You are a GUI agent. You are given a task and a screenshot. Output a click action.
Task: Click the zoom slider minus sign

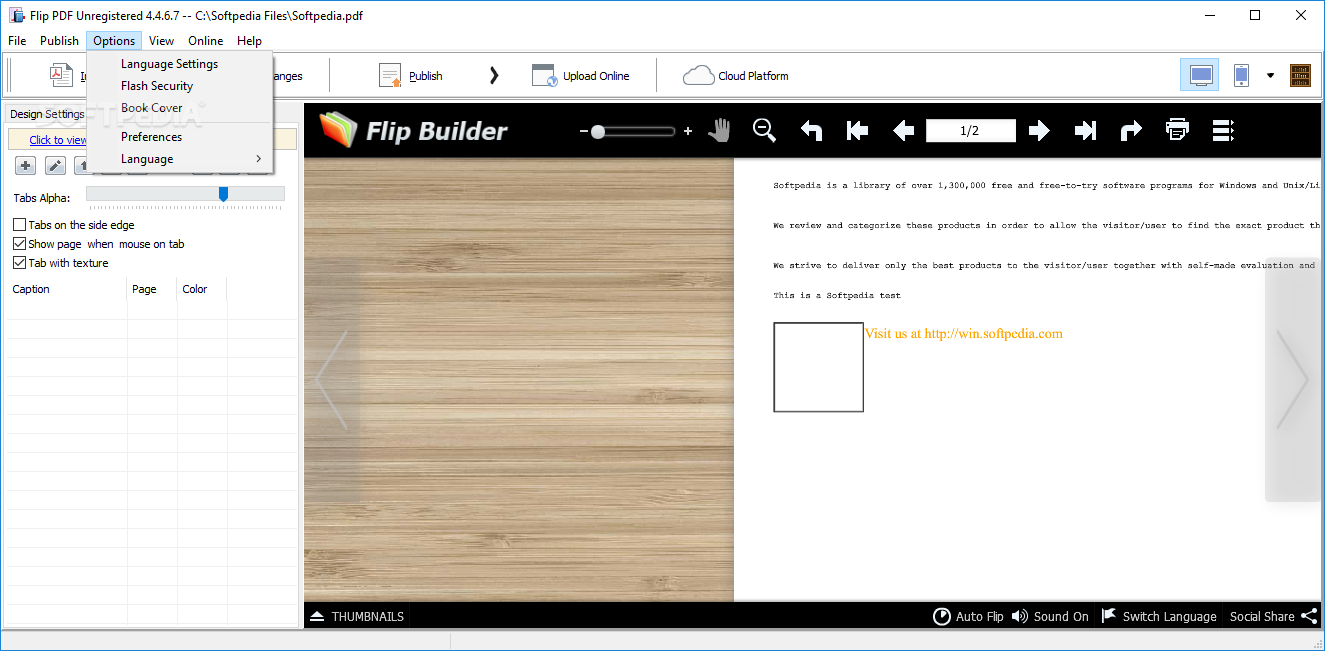tap(584, 131)
